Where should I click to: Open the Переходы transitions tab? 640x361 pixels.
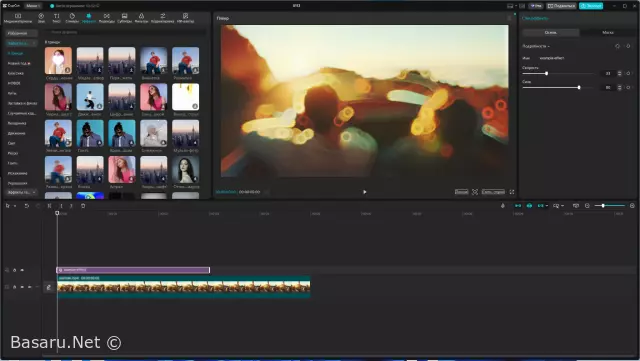(107, 18)
